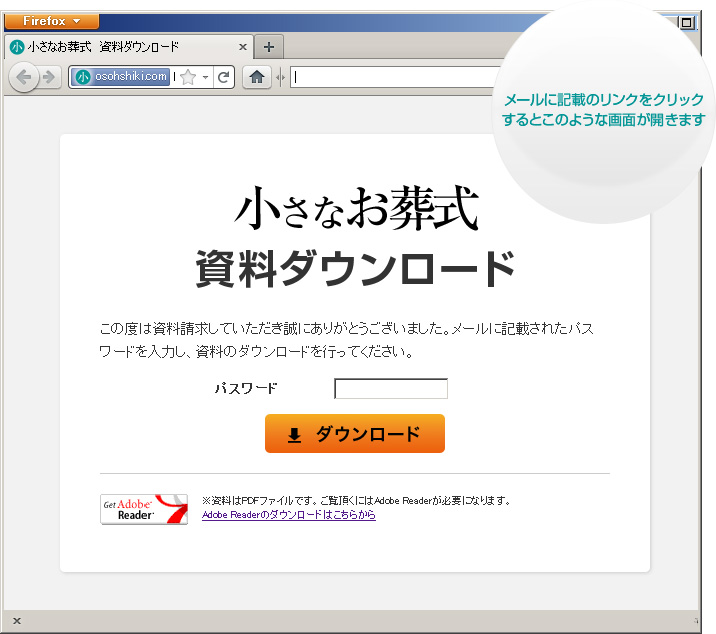Open the URL history dropdown arrow
716x634 pixels.
[205, 77]
